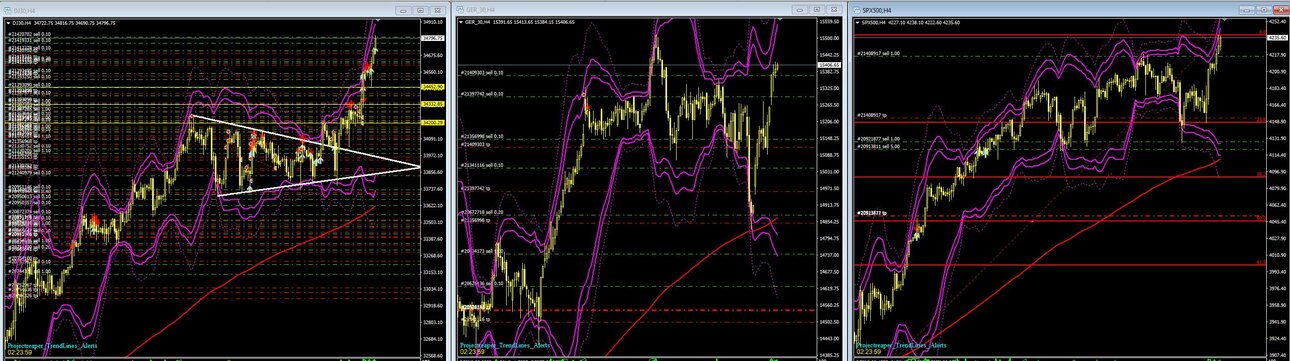
Task: Click the 34200.28 yellow price label on DJ30
Action: tap(432, 122)
